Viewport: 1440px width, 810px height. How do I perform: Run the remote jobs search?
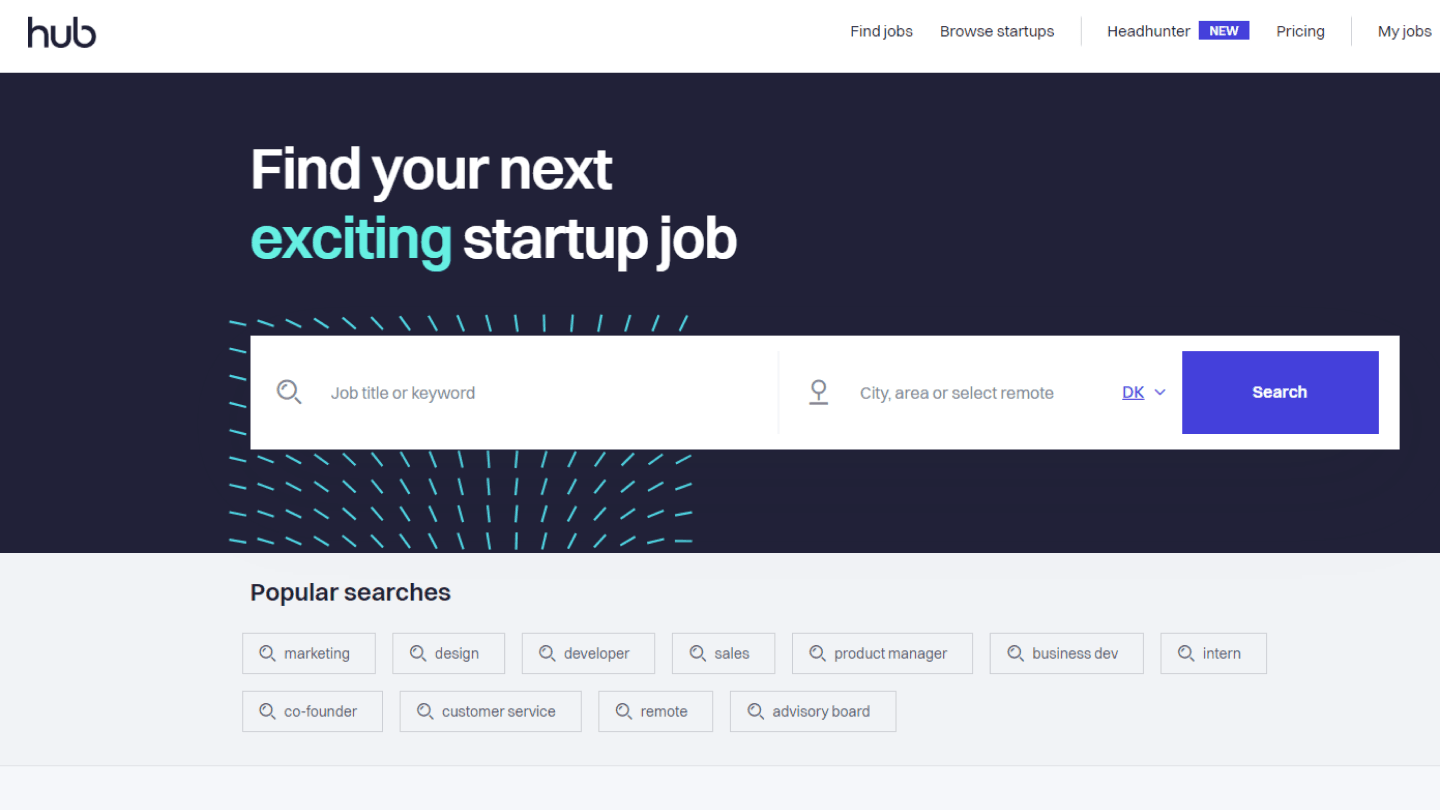pos(655,711)
